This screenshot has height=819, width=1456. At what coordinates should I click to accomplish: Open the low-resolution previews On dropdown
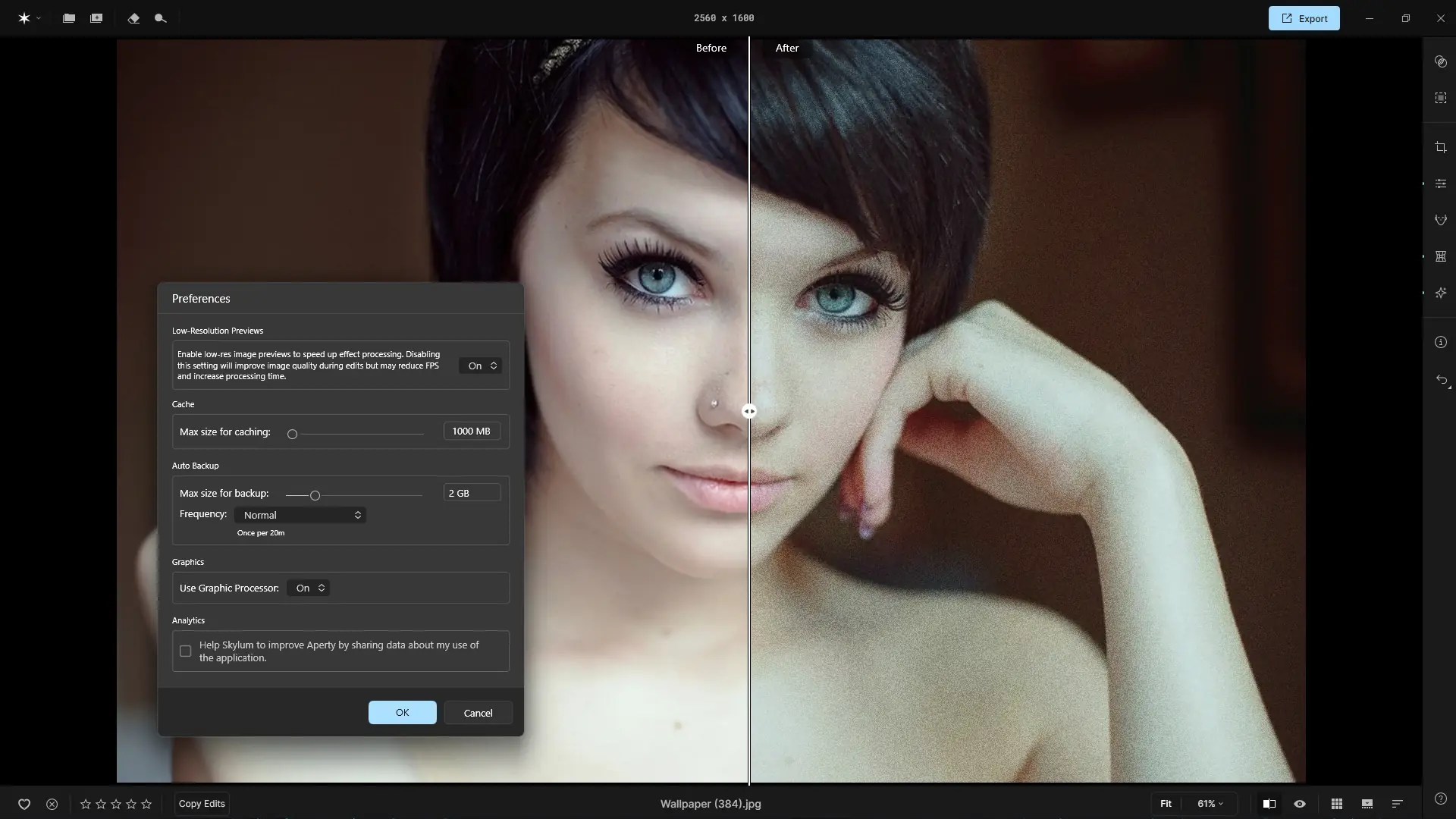point(479,365)
